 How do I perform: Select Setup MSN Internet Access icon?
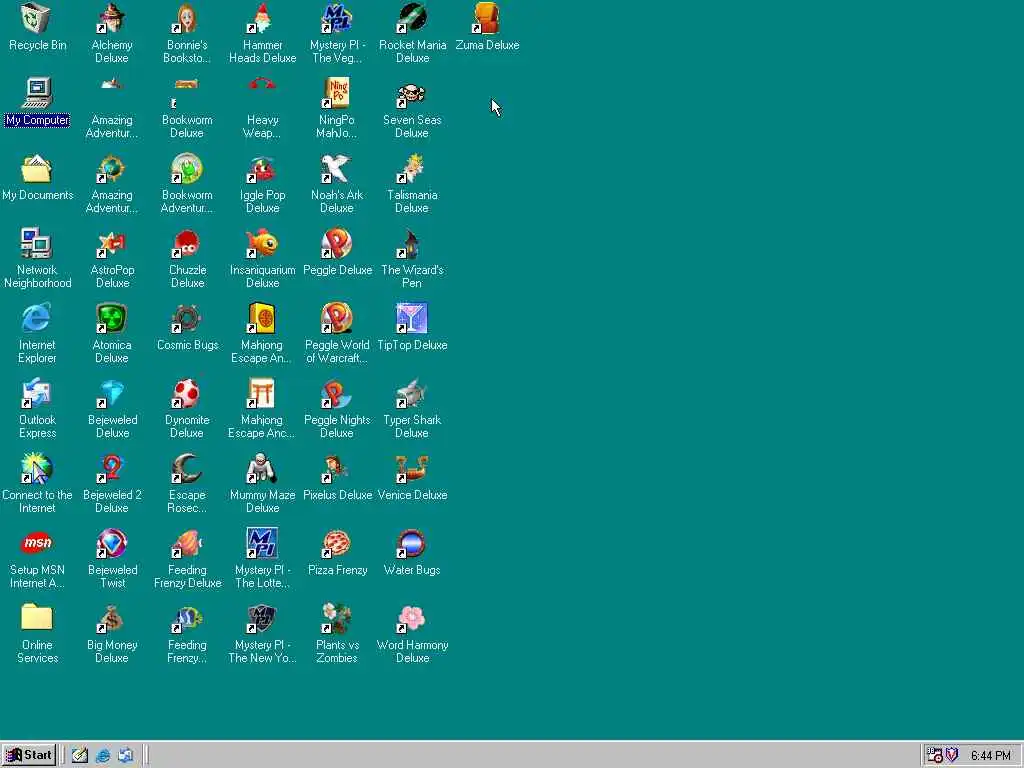[37, 544]
